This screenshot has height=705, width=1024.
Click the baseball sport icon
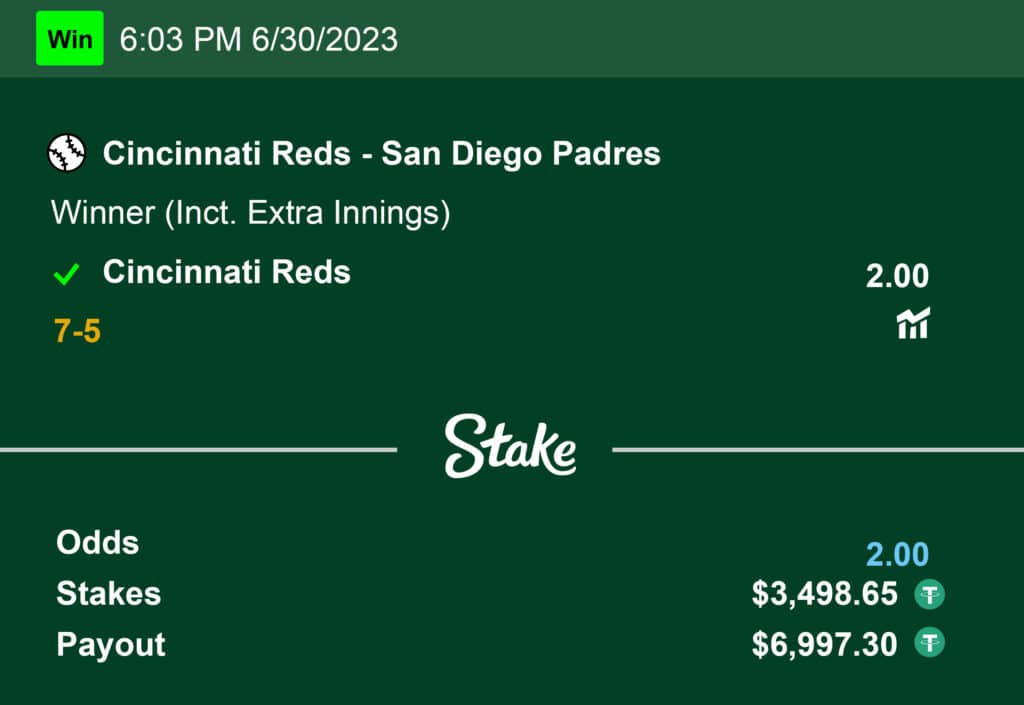coord(67,154)
